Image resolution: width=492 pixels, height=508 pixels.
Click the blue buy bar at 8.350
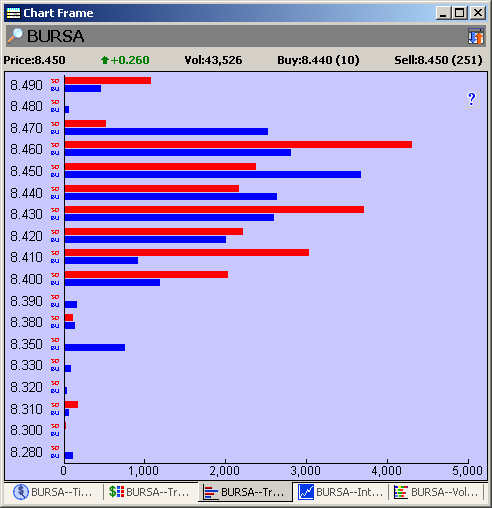pyautogui.click(x=95, y=347)
